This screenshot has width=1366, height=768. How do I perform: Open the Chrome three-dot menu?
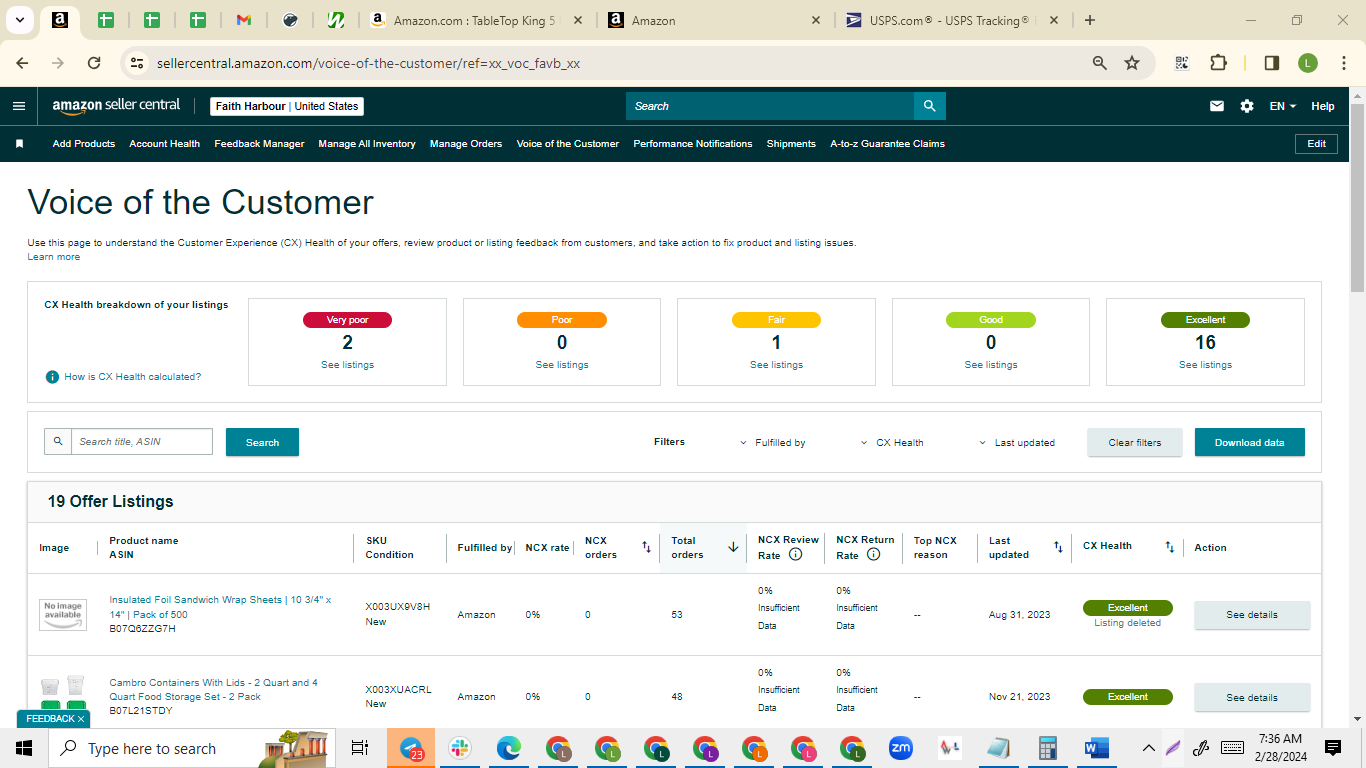coord(1343,63)
